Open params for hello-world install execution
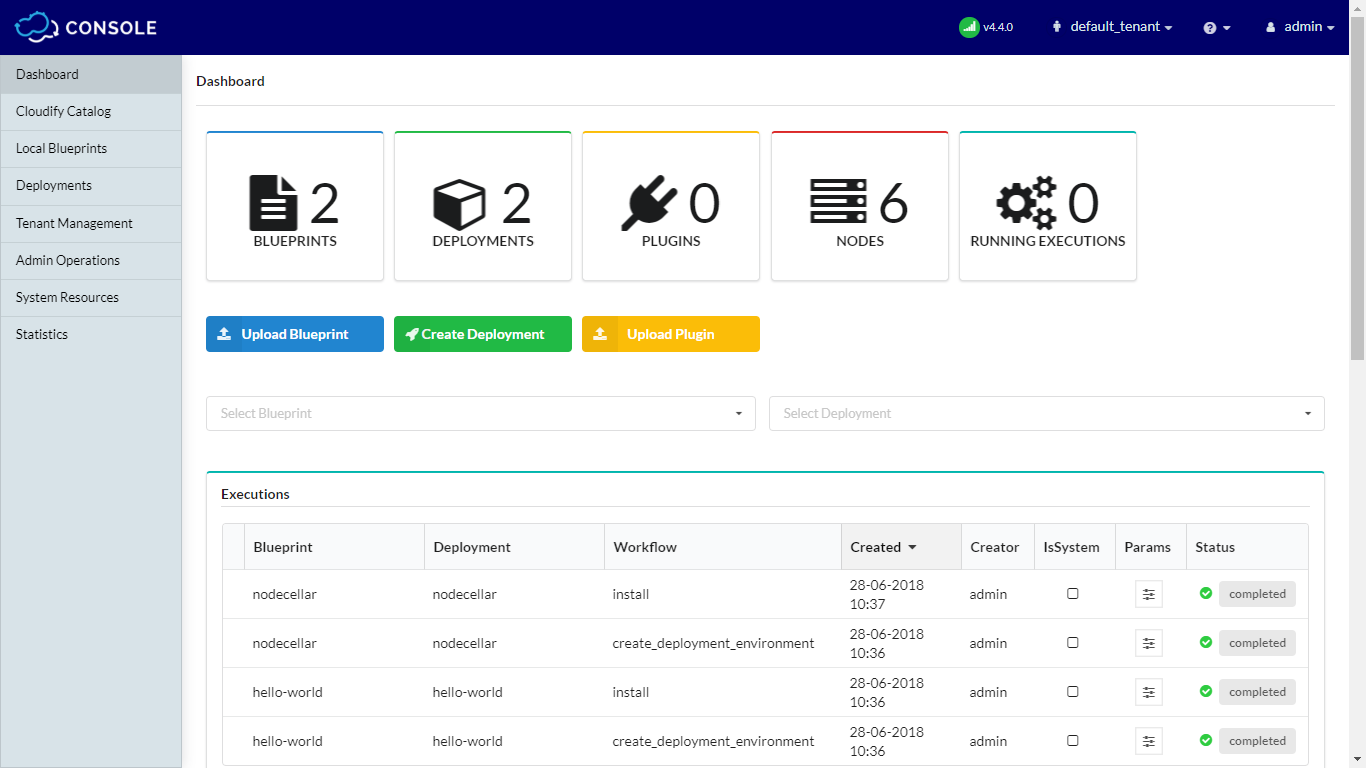This screenshot has width=1366, height=768. (1149, 692)
